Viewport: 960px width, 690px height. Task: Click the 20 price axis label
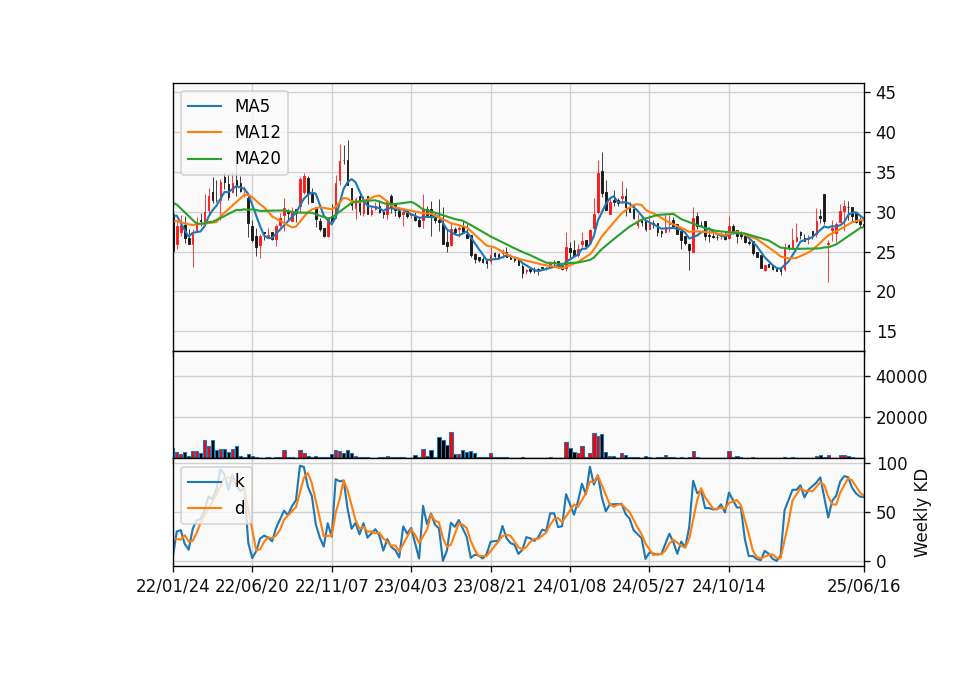[885, 292]
